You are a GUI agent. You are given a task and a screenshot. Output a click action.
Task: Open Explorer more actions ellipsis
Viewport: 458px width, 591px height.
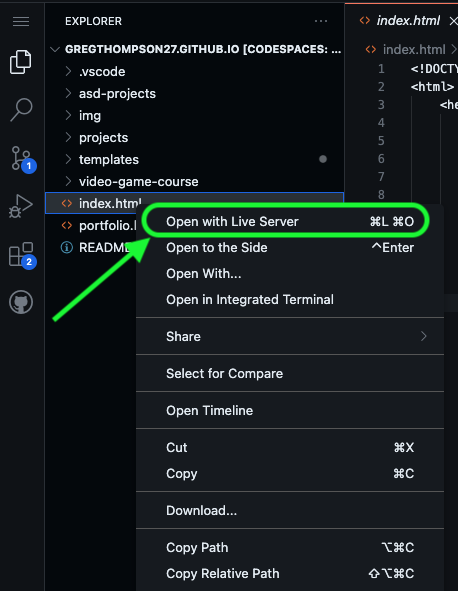tap(321, 21)
